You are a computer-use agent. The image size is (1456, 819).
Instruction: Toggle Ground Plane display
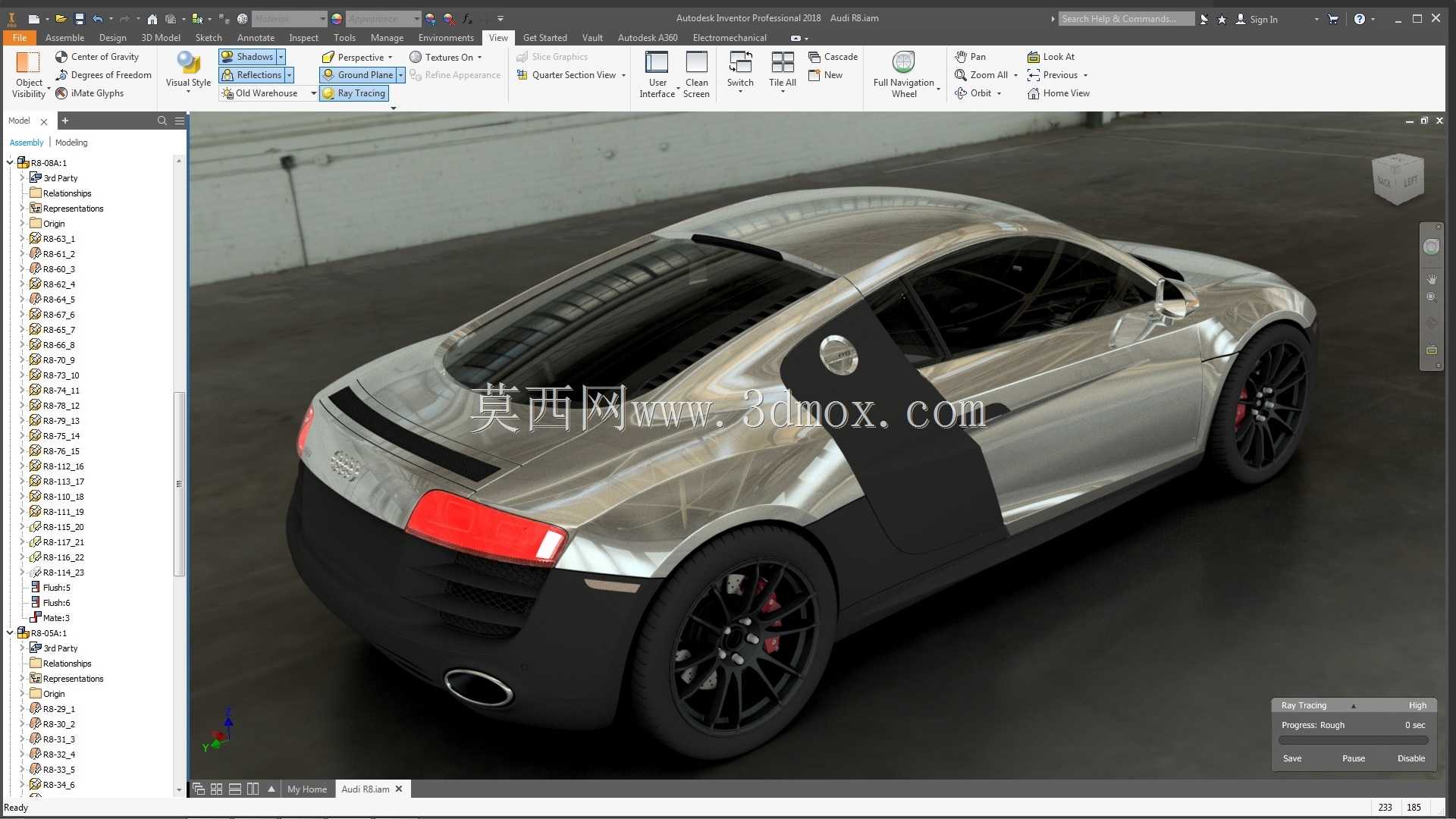tap(357, 75)
